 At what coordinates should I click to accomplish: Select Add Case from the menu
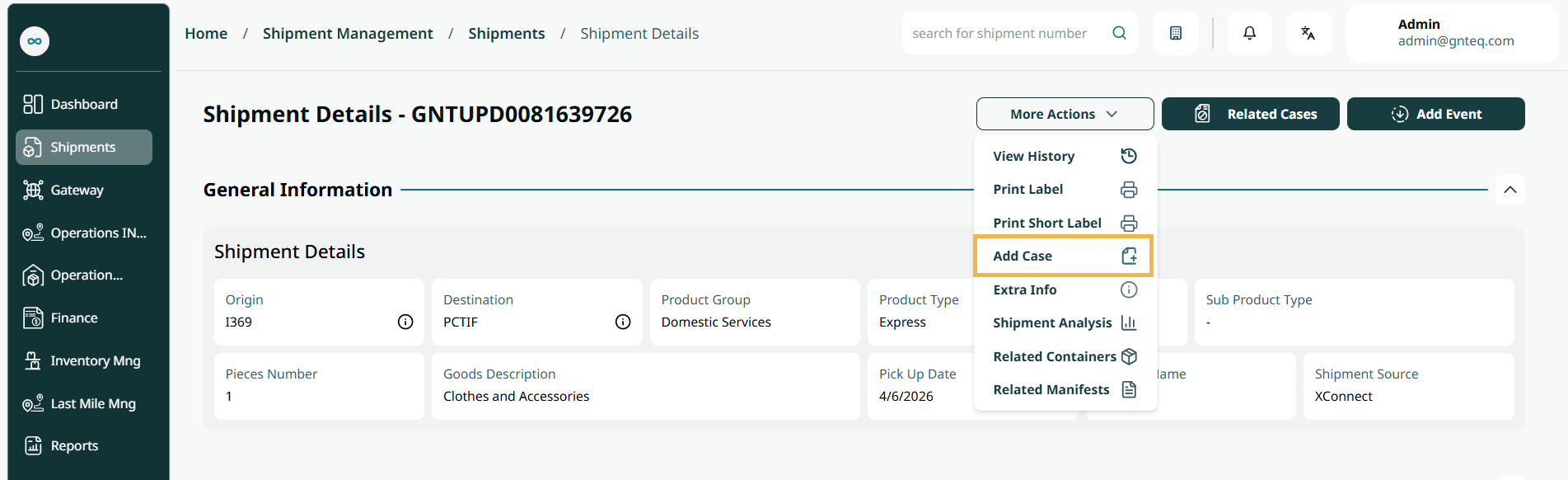(1063, 256)
